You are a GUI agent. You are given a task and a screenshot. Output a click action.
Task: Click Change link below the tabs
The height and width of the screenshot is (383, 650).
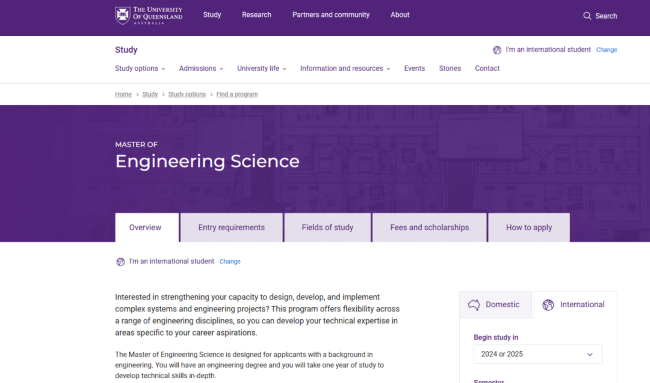[230, 262]
